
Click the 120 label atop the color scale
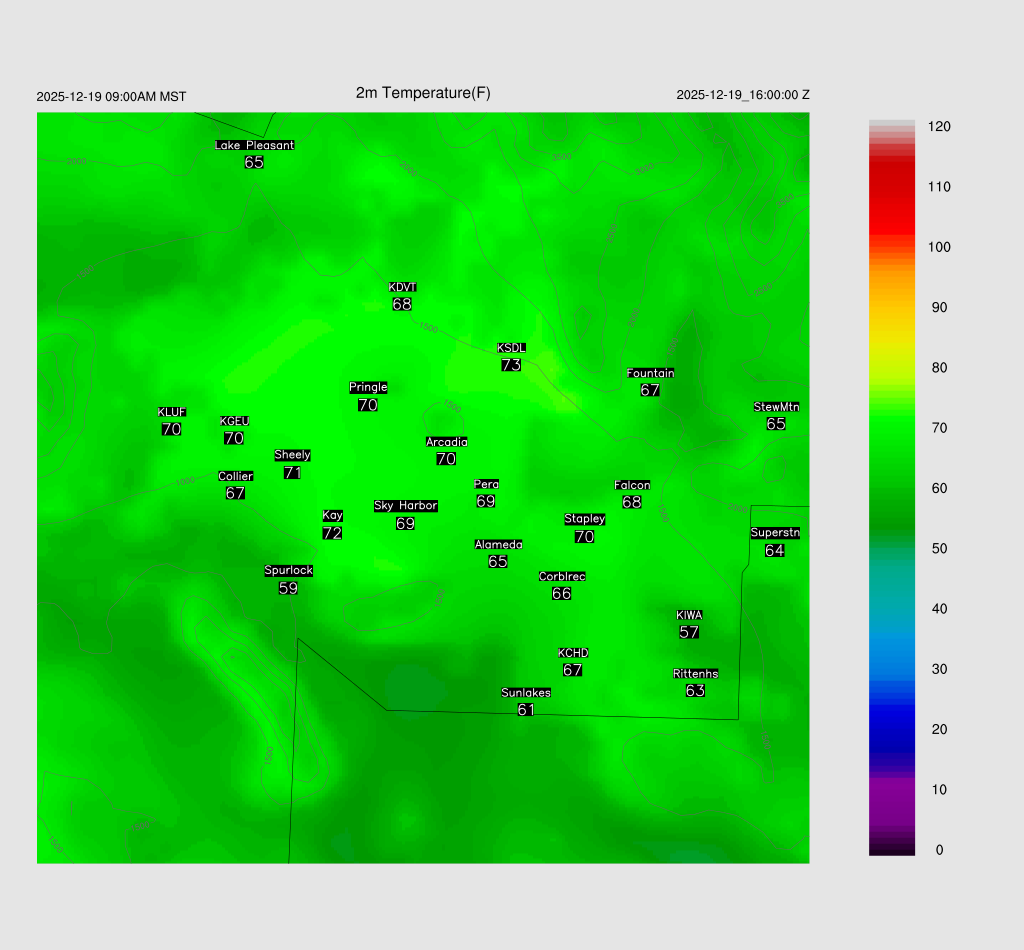click(939, 127)
